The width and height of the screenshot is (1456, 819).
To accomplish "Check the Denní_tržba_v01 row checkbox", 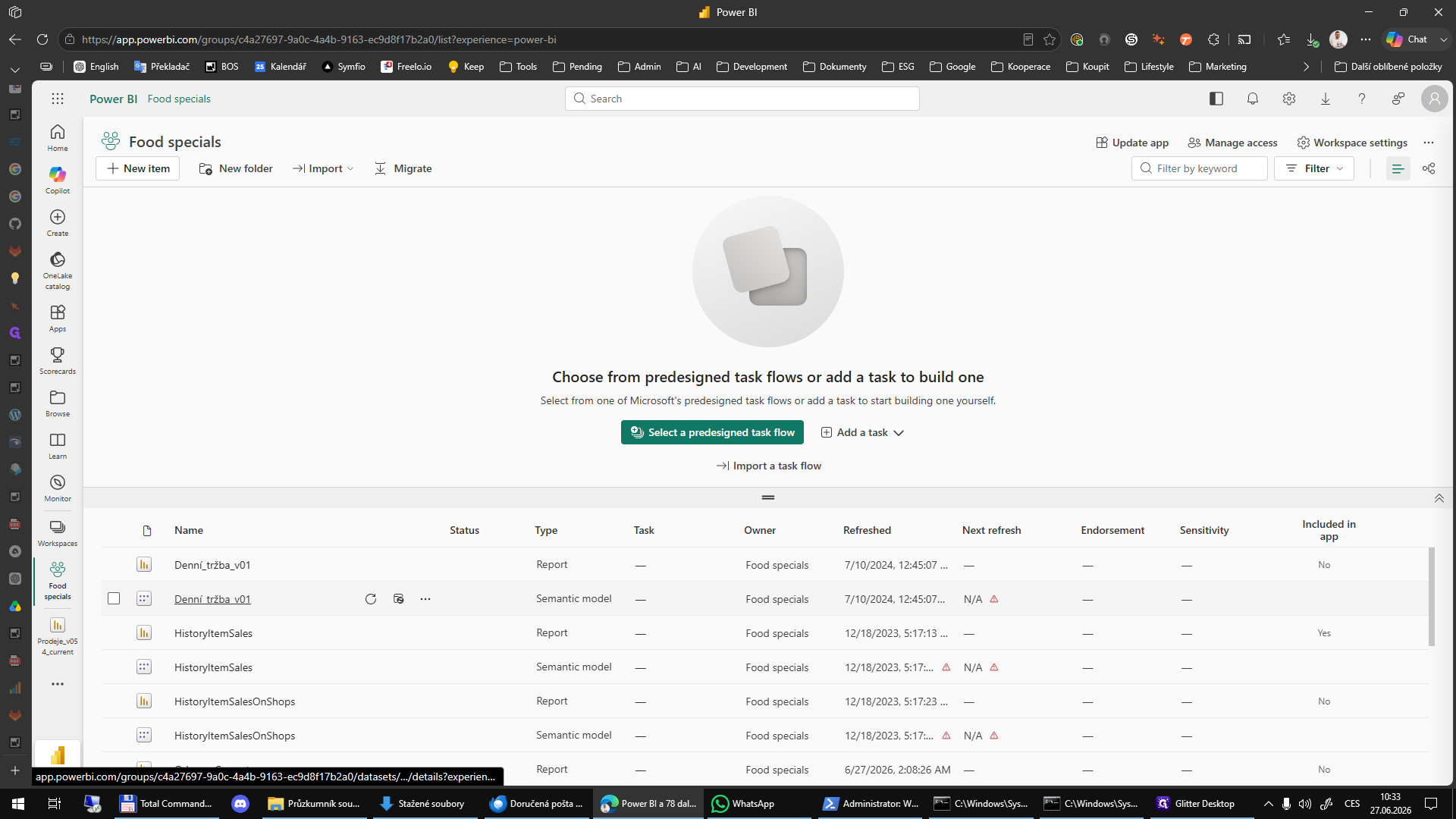I will 114,598.
